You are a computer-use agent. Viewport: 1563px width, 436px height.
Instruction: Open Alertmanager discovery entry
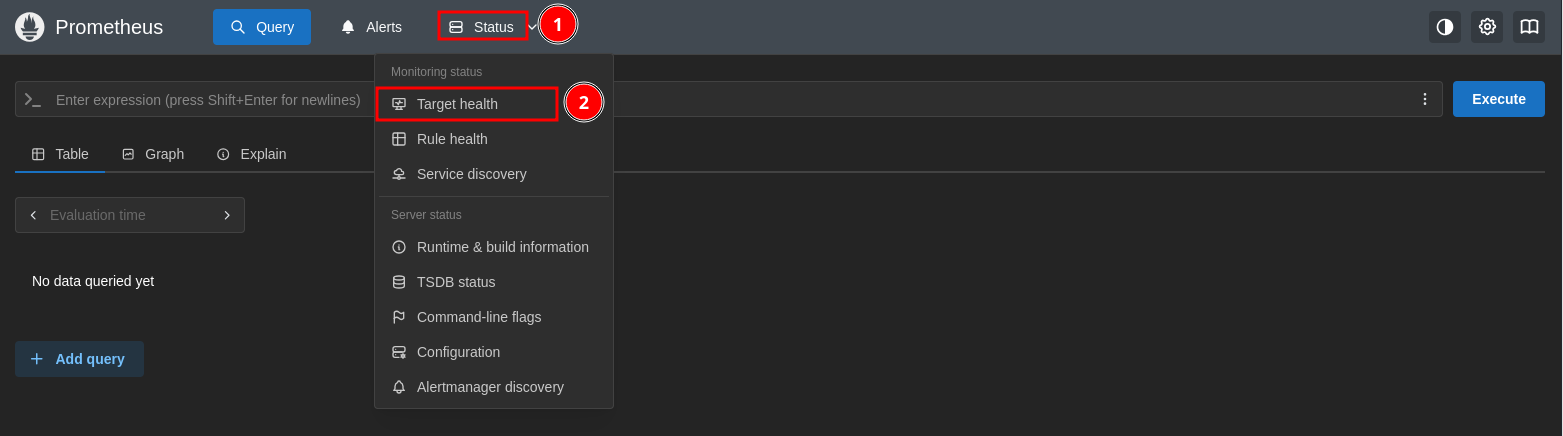490,387
